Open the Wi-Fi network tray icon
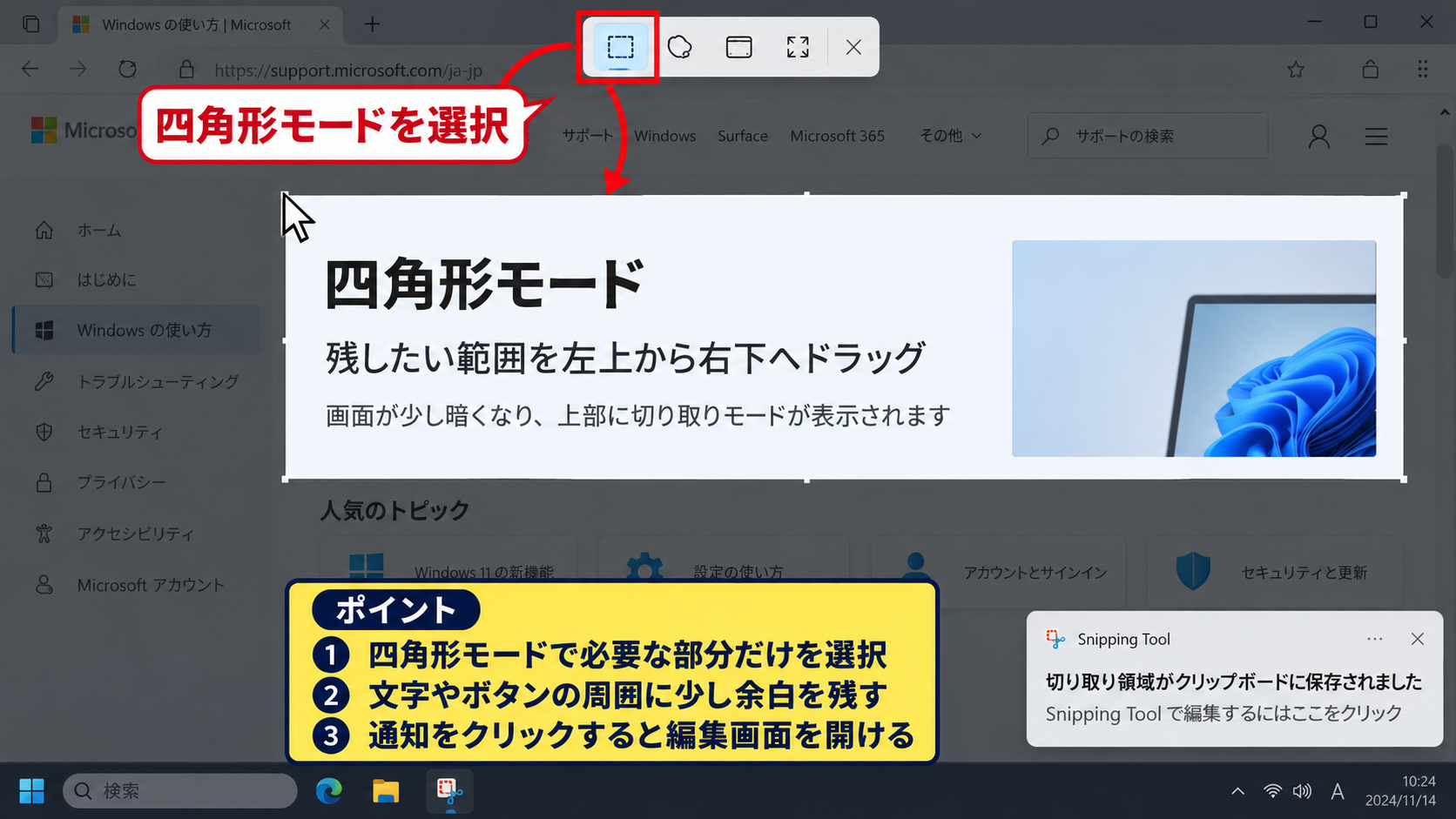This screenshot has width=1456, height=819. (1272, 791)
